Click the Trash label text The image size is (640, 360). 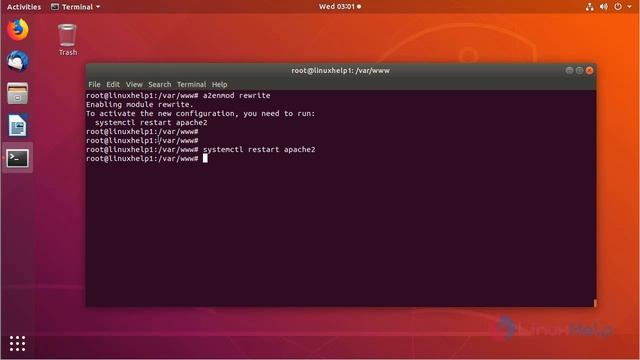68,53
